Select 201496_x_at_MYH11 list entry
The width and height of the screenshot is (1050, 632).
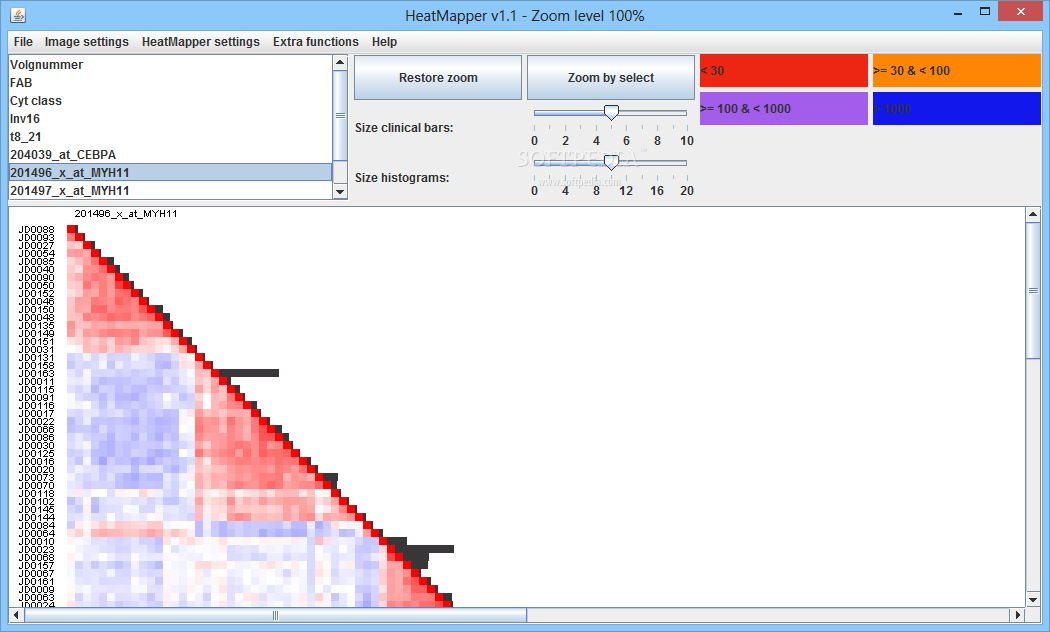coord(170,173)
